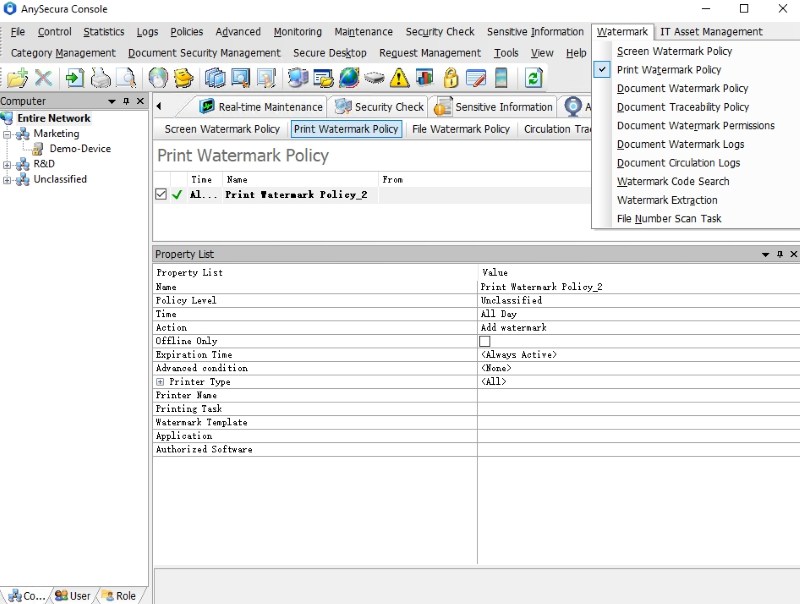The height and width of the screenshot is (604, 800).
Task: Click the padlock icon in toolbar
Action: click(450, 78)
